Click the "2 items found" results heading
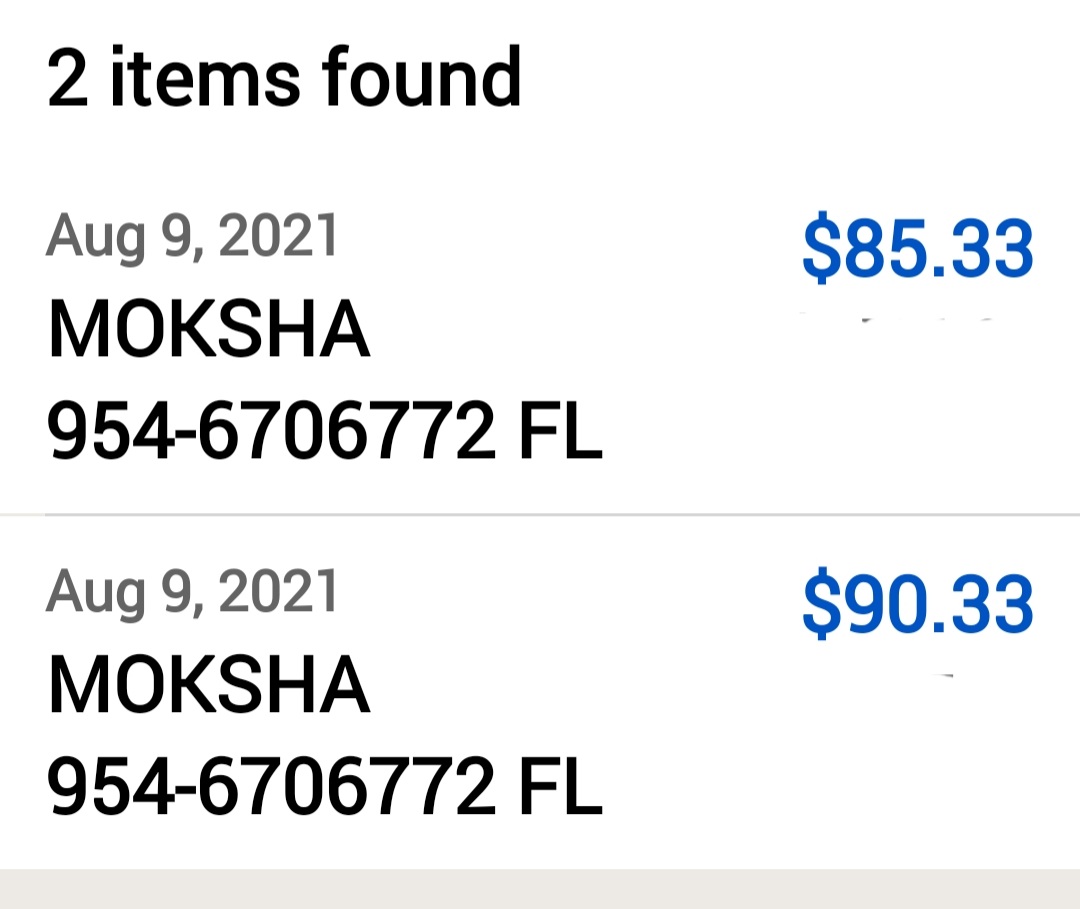The height and width of the screenshot is (909, 1080). coord(284,78)
